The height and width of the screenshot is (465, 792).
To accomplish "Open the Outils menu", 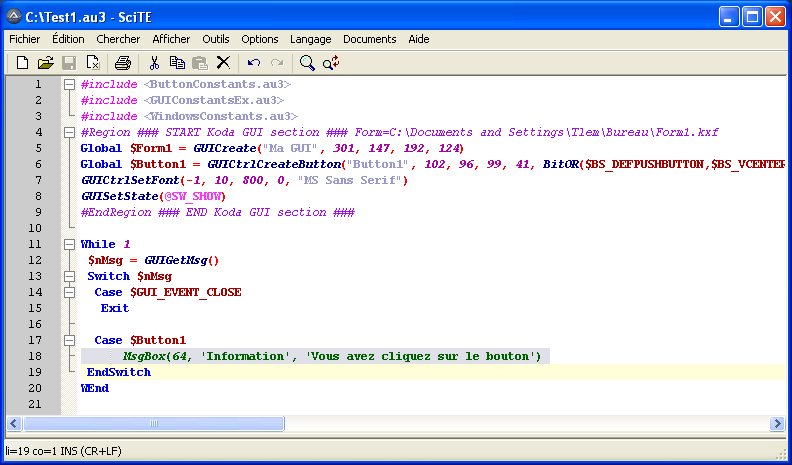I will click(x=216, y=39).
